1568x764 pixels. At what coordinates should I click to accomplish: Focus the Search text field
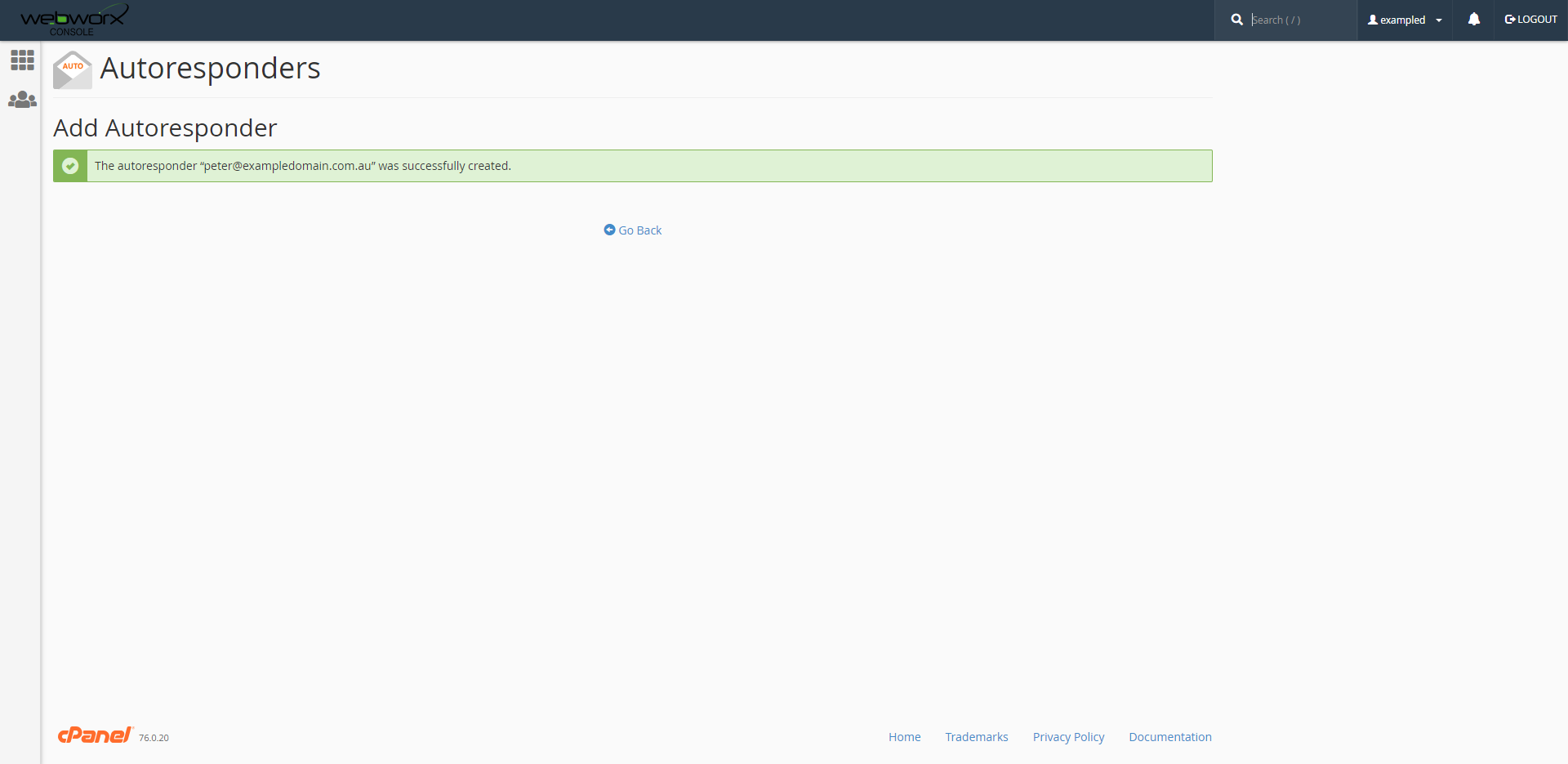[1298, 20]
